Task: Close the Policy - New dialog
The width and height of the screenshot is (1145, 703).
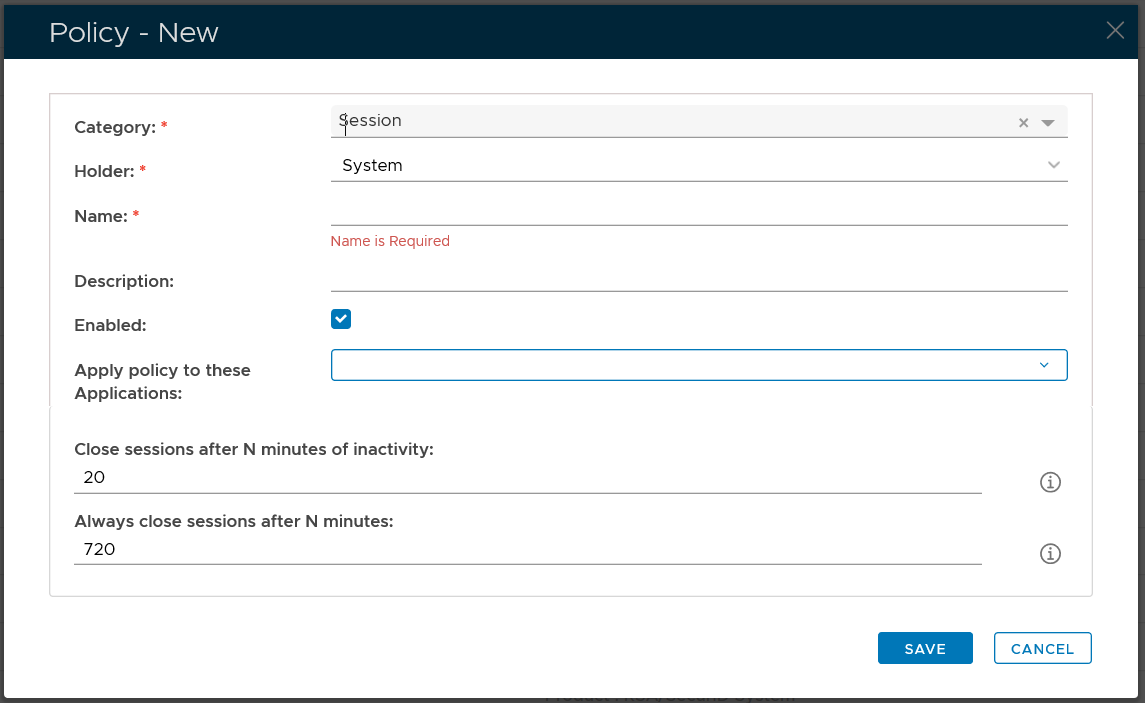Action: tap(1115, 31)
